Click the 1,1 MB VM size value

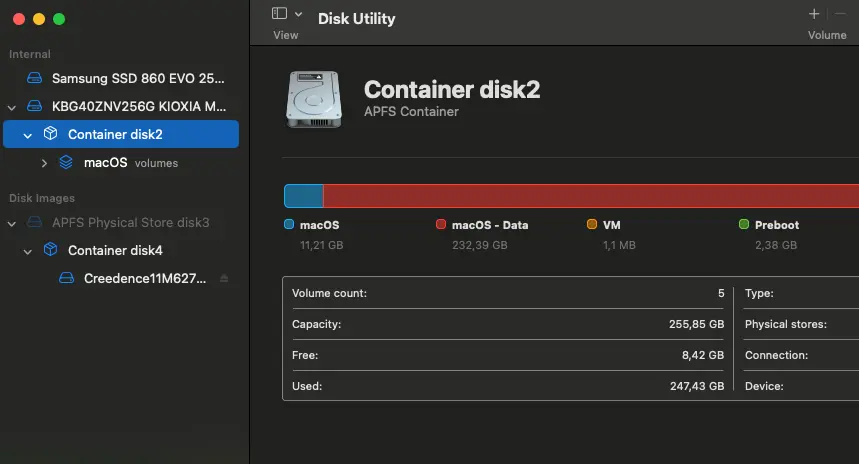[x=619, y=245]
